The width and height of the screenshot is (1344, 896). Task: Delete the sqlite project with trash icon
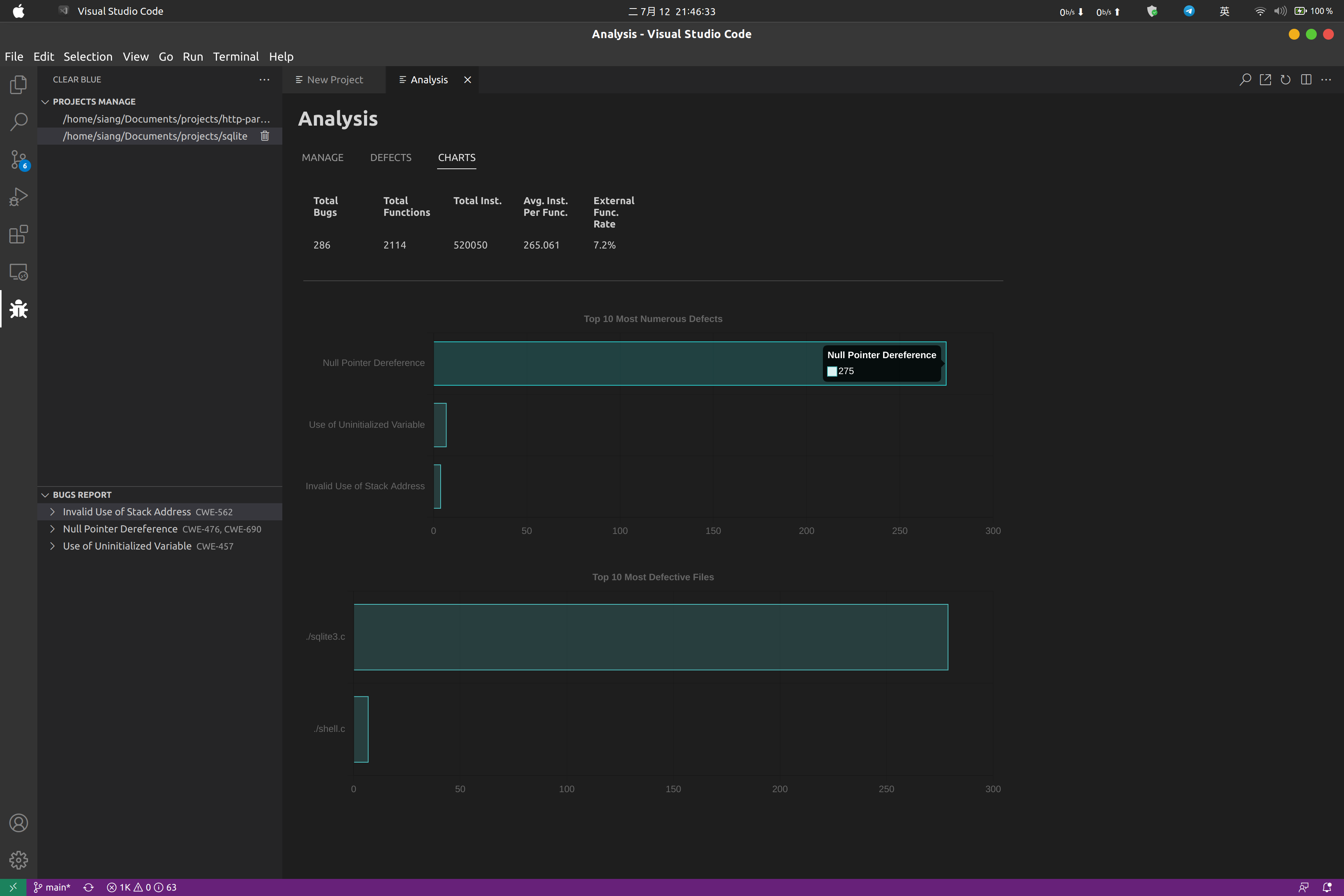point(264,136)
